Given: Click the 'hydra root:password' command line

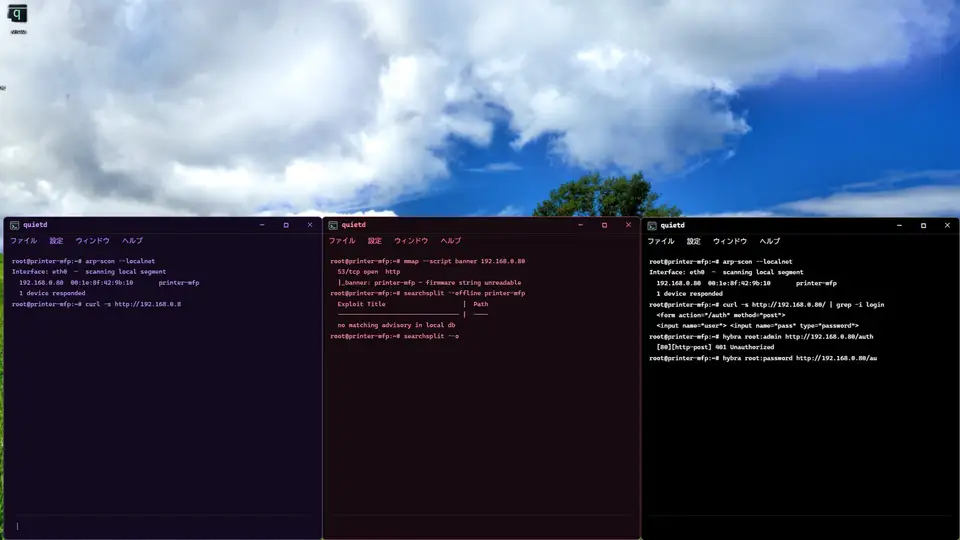Looking at the screenshot, I should point(763,358).
